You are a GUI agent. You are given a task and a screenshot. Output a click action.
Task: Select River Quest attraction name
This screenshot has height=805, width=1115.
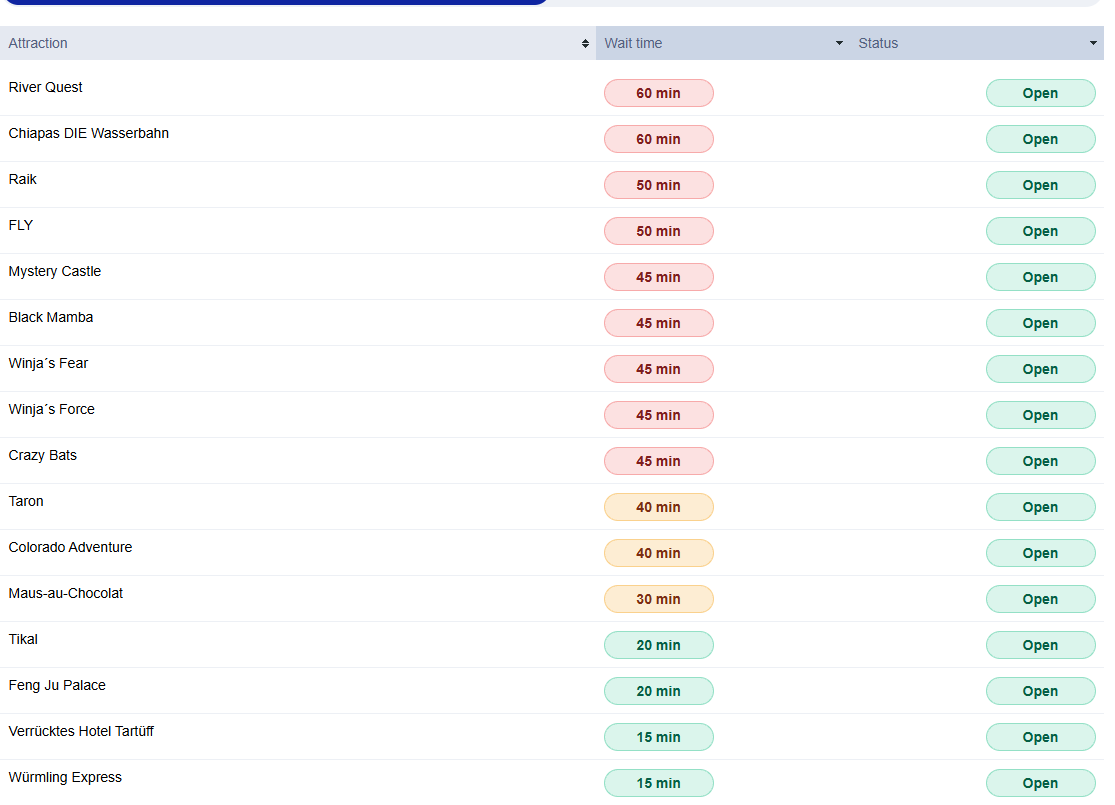[46, 87]
